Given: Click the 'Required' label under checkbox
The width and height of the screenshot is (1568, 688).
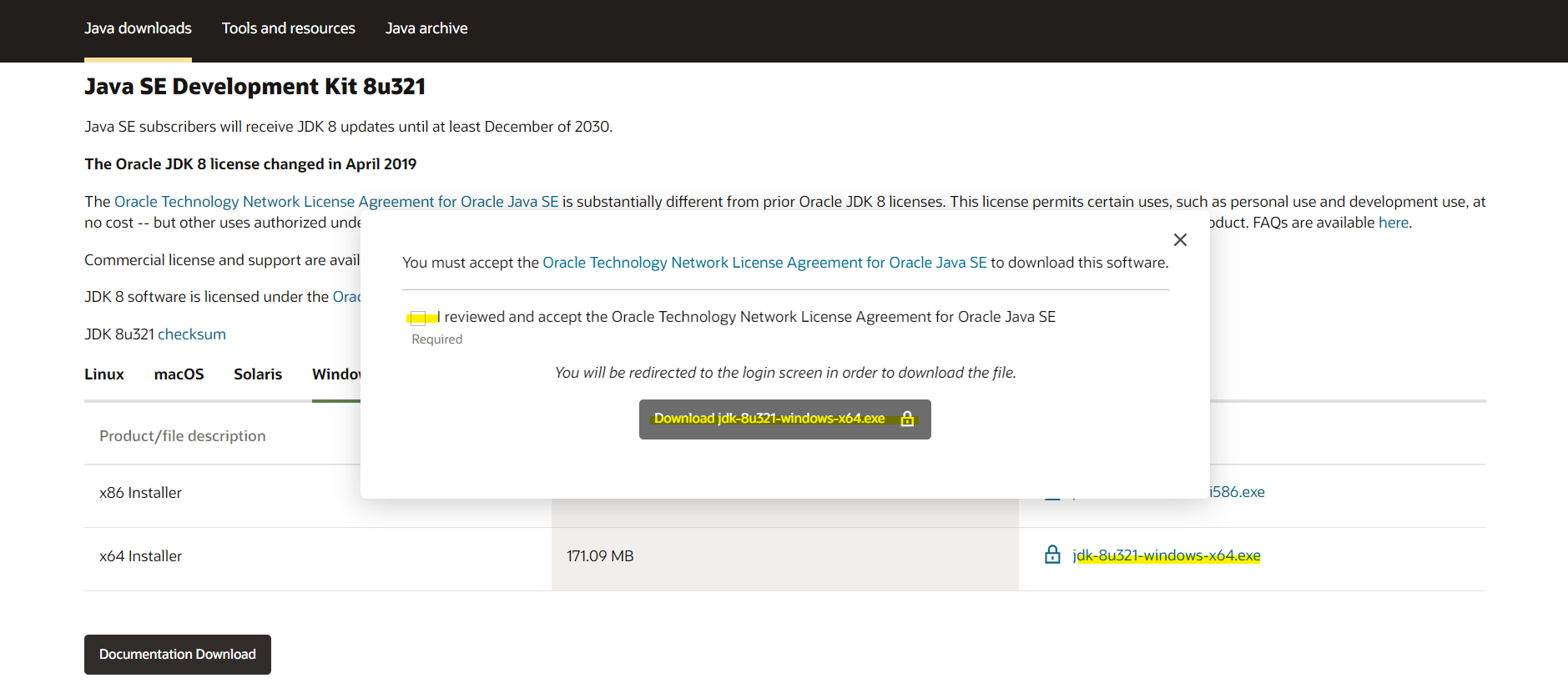Looking at the screenshot, I should tap(436, 339).
